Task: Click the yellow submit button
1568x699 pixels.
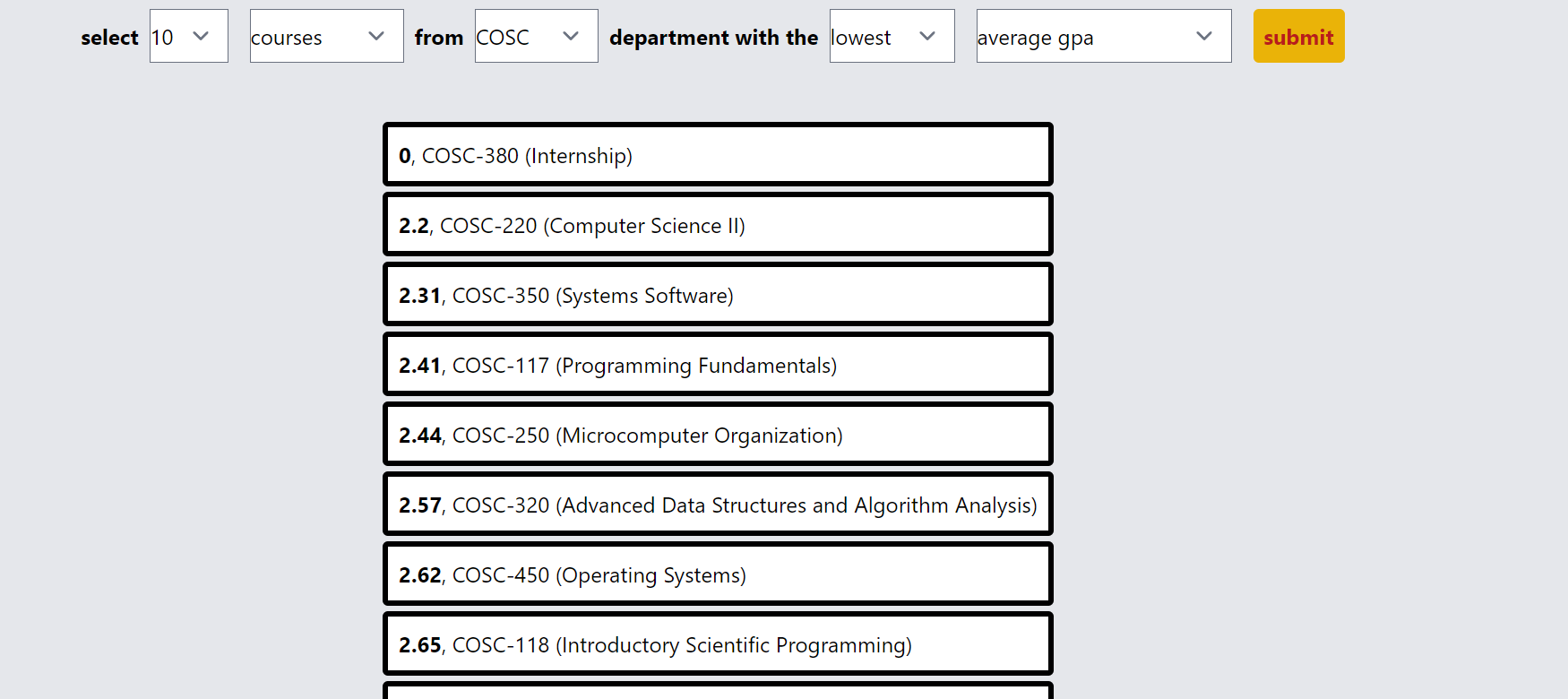Action: (x=1298, y=36)
